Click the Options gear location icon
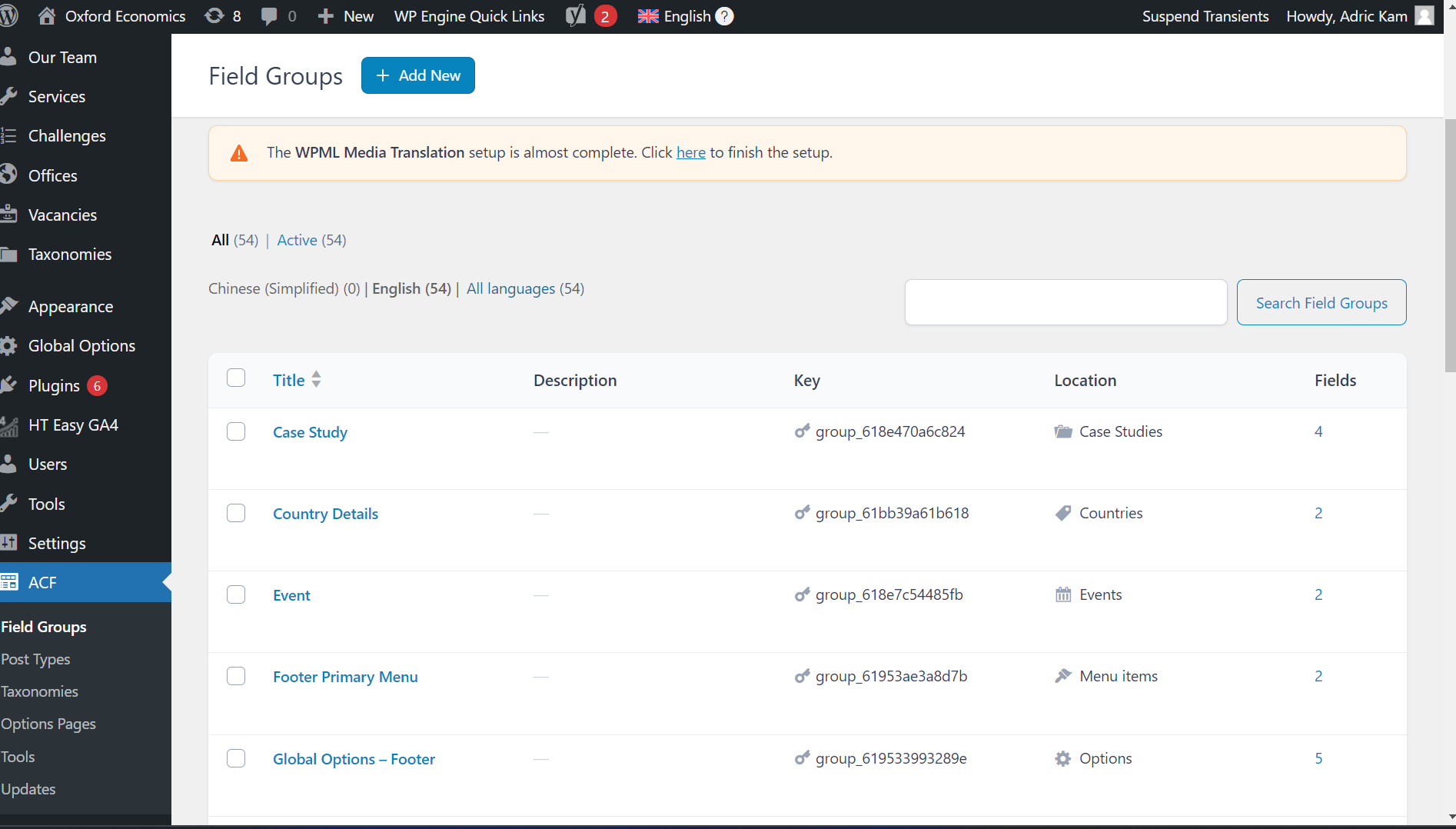Image resolution: width=1456 pixels, height=829 pixels. (1063, 758)
